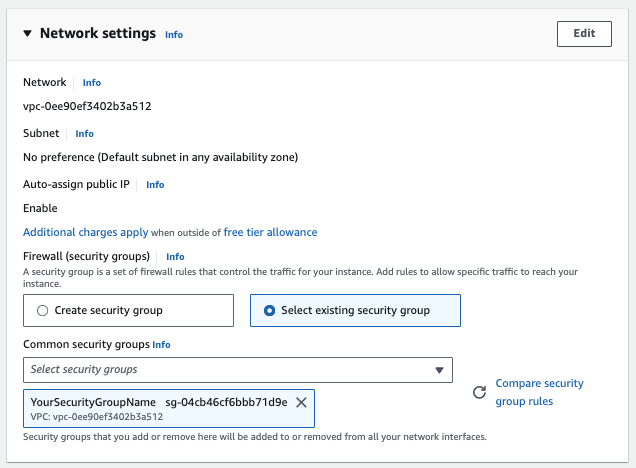The width and height of the screenshot is (636, 468).
Task: Click the VPC ID under Network
Action: click(x=87, y=106)
